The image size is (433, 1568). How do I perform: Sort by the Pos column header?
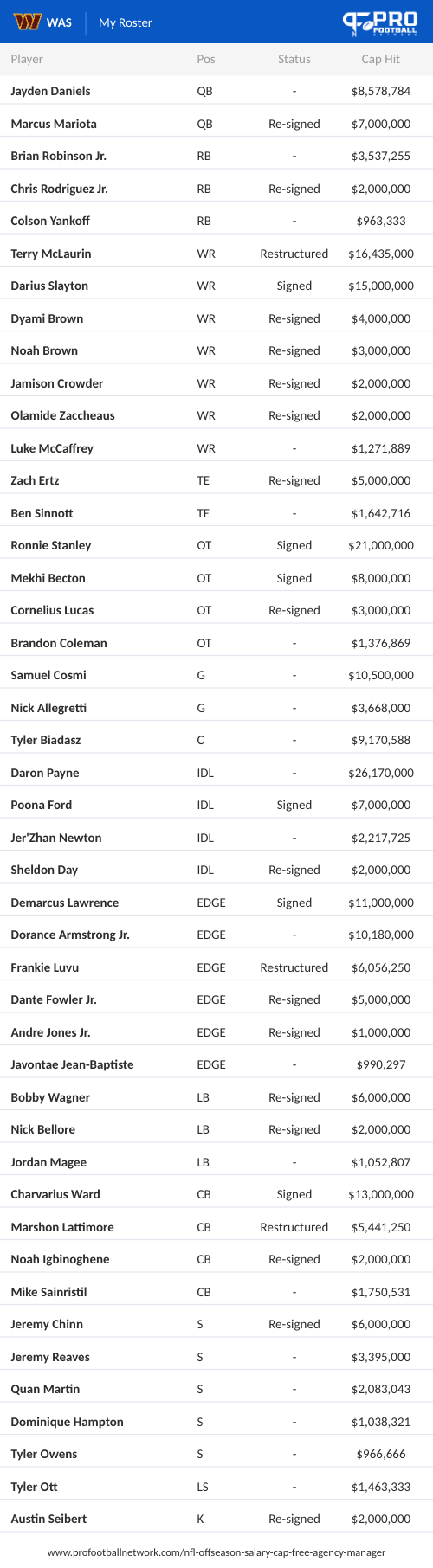(206, 59)
